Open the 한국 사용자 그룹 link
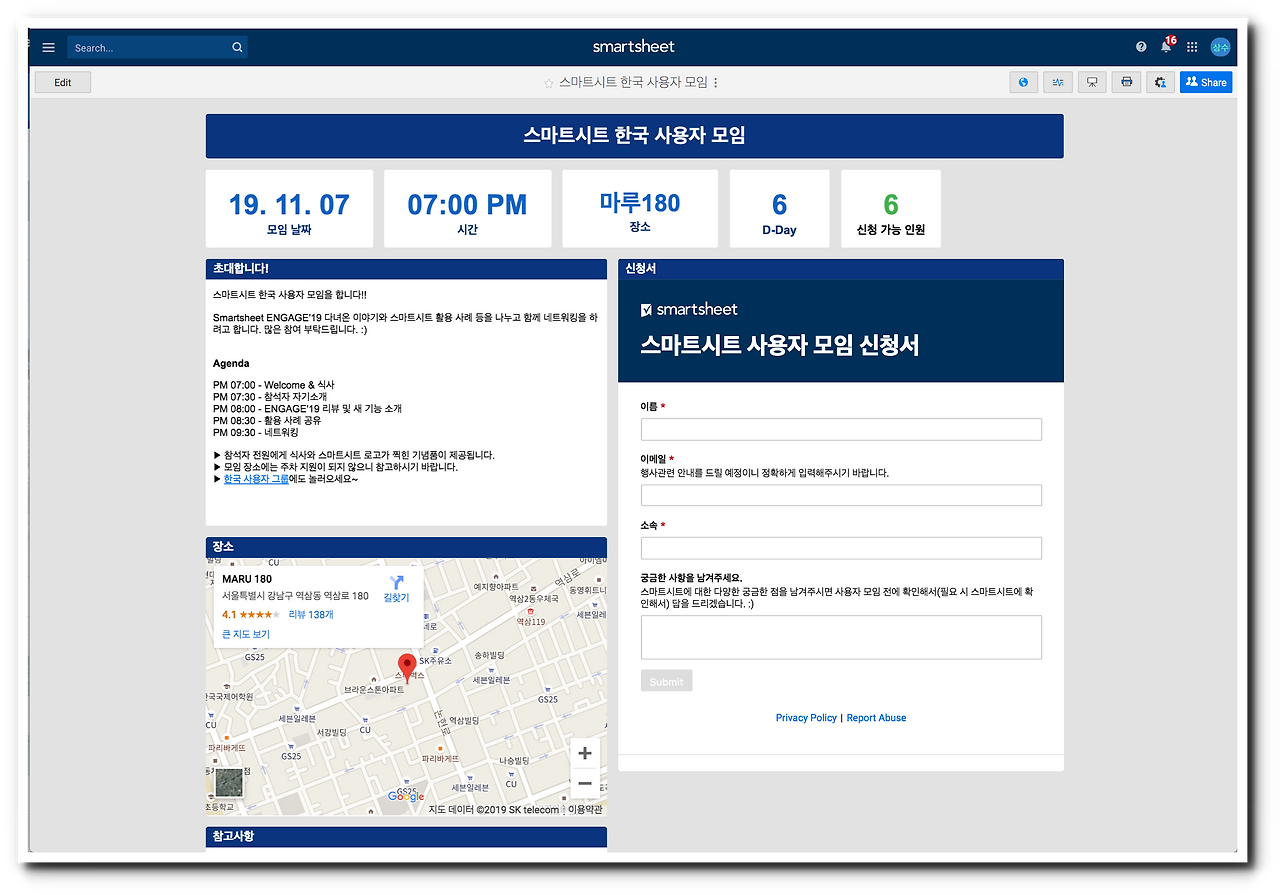Screen dimensions: 1280x895 (x=256, y=479)
